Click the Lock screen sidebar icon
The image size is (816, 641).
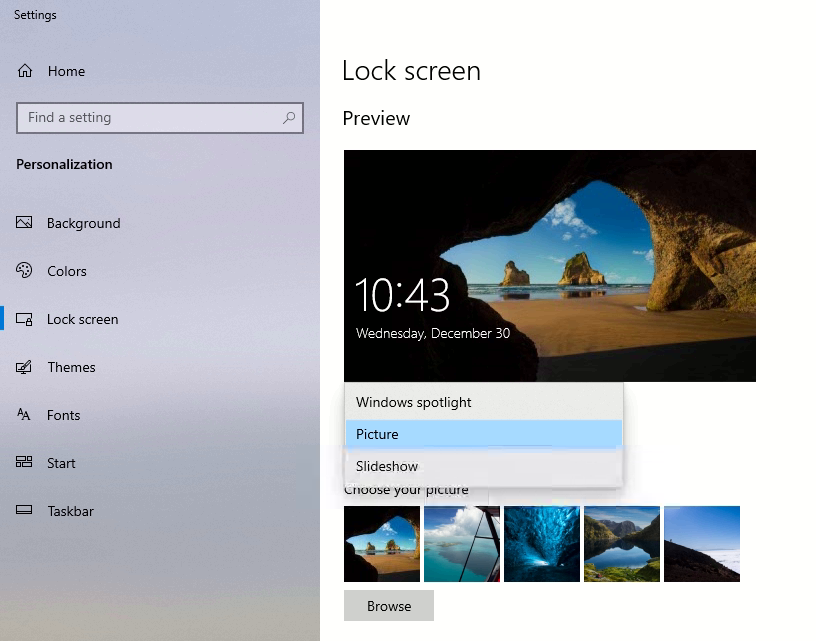(26, 319)
